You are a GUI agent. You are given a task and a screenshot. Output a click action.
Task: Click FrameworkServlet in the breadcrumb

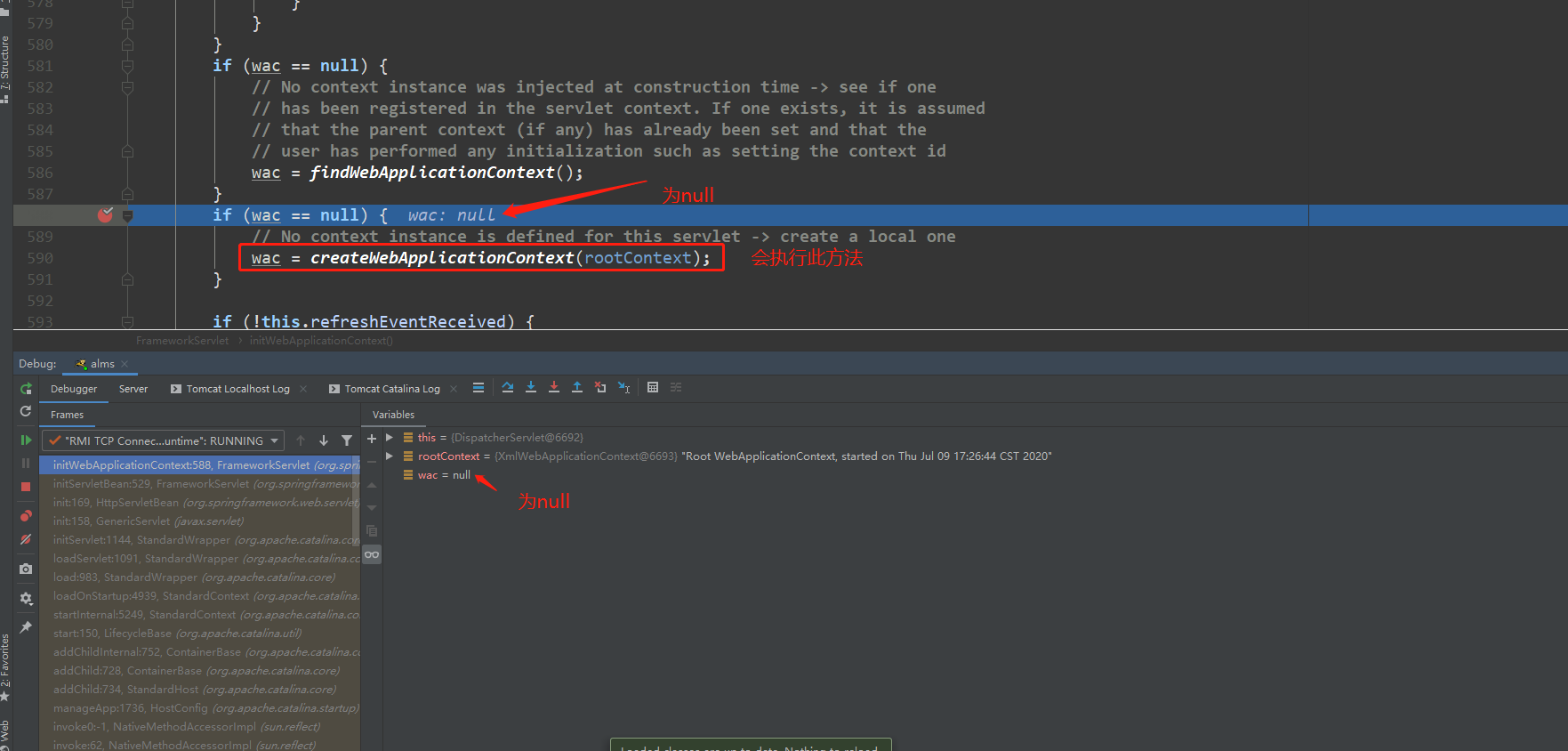(182, 341)
